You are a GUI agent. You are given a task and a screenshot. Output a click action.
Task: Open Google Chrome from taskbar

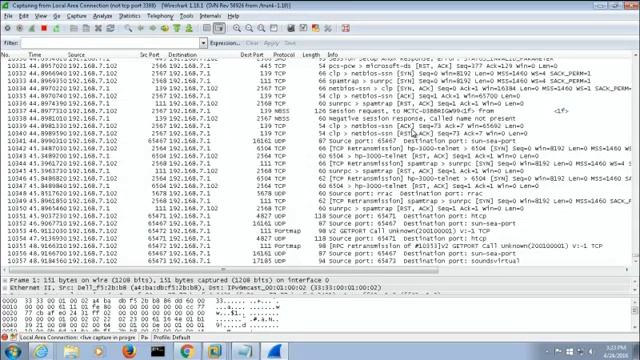click(x=187, y=351)
